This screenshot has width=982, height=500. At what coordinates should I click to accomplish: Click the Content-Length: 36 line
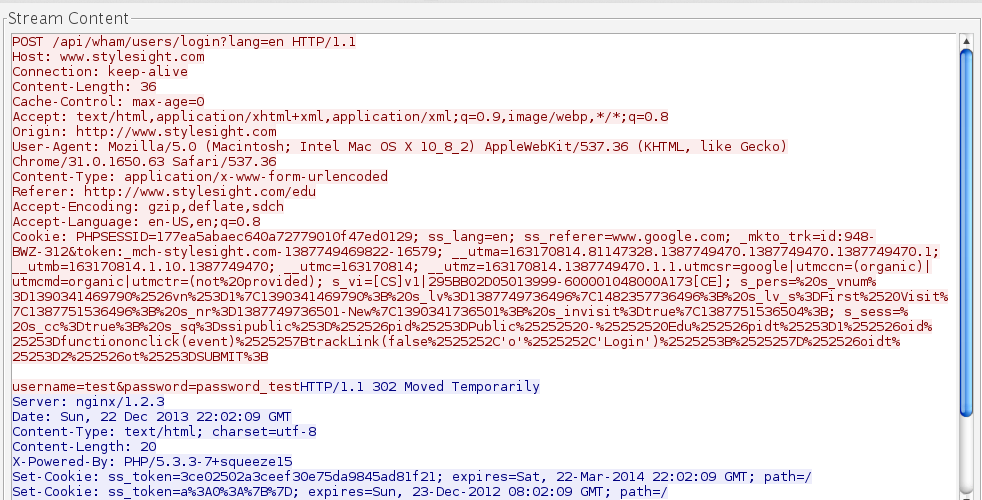coord(85,87)
